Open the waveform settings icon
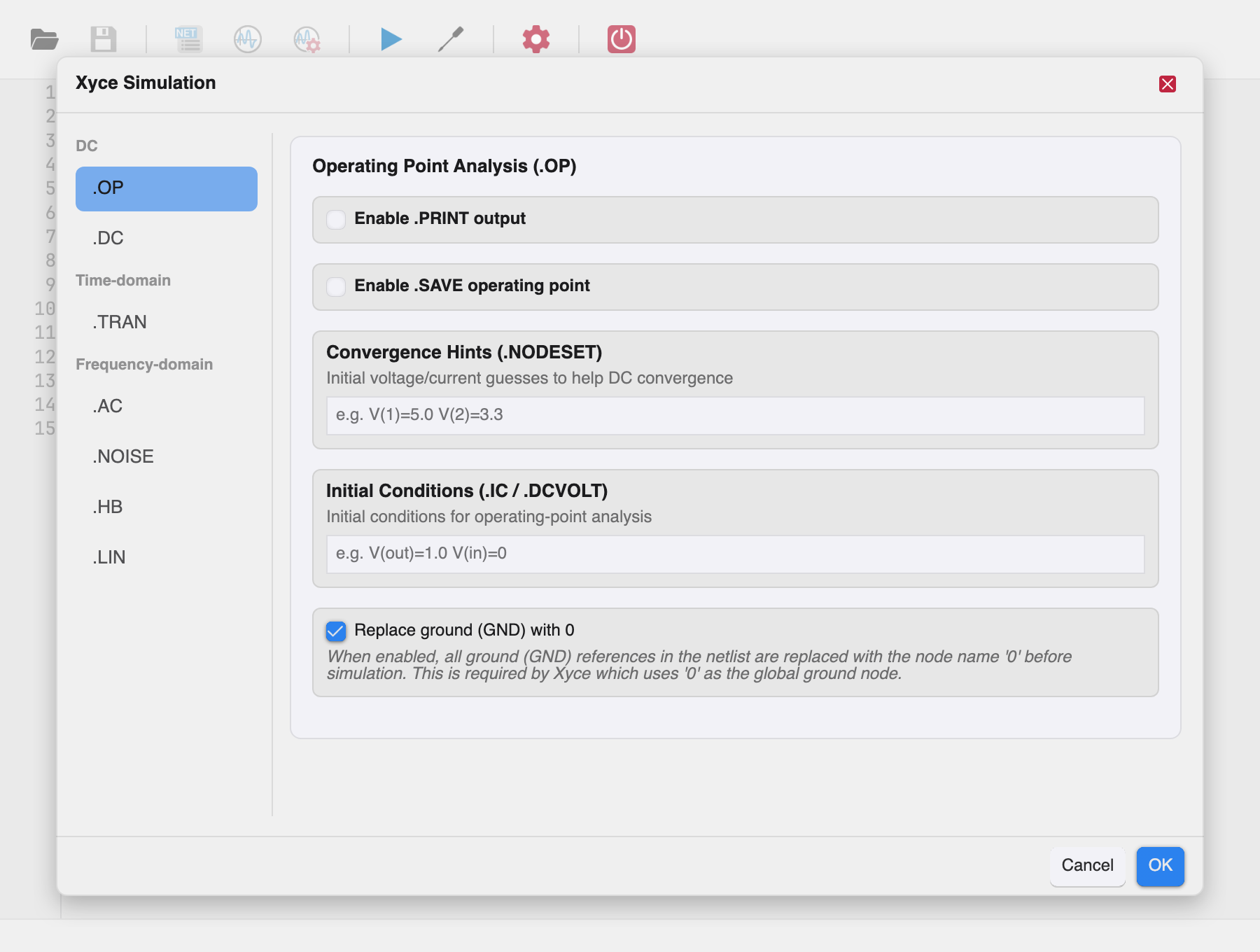This screenshot has height=952, width=1260. [307, 39]
